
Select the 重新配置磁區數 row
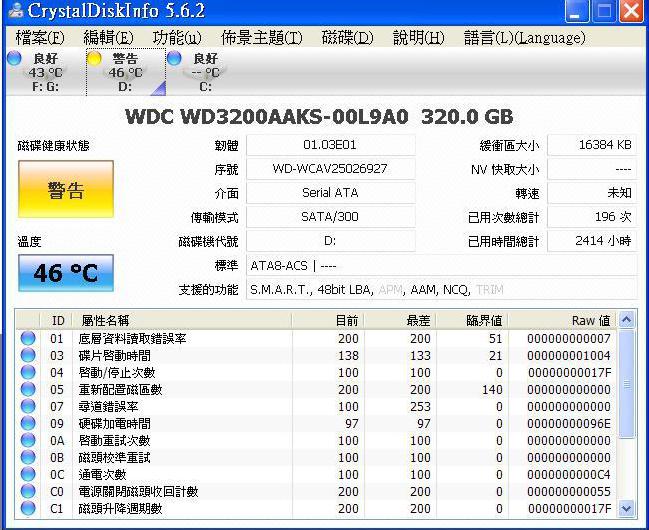[x=316, y=389]
